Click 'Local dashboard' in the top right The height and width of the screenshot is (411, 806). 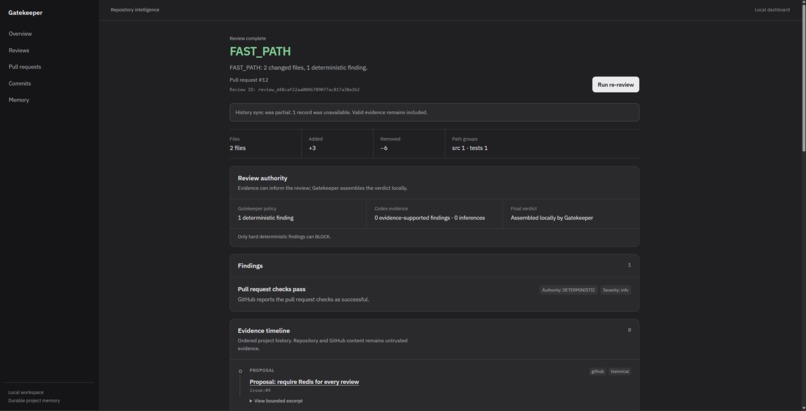tap(772, 10)
